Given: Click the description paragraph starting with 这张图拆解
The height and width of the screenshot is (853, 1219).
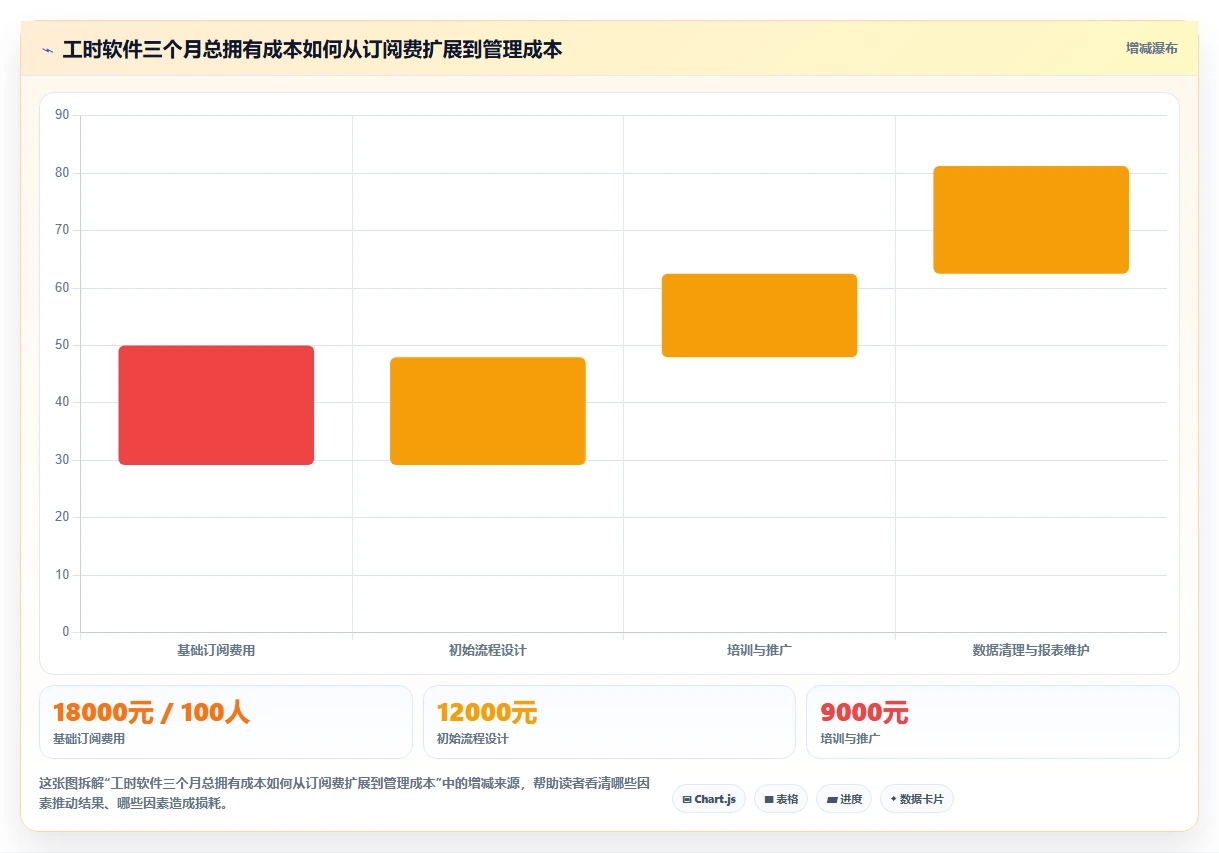Looking at the screenshot, I should (344, 793).
